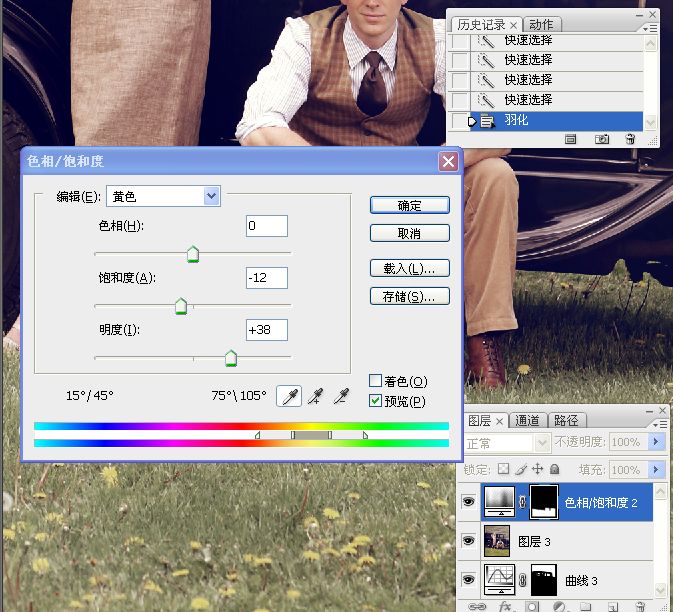Screen dimensions: 673x612
Task: Open the History panel options menu
Action: [x=650, y=28]
